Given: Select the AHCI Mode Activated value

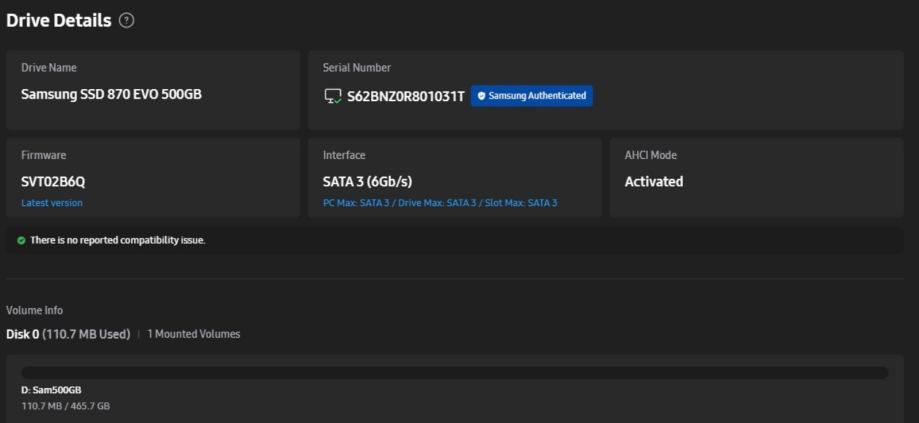Looking at the screenshot, I should 653,182.
